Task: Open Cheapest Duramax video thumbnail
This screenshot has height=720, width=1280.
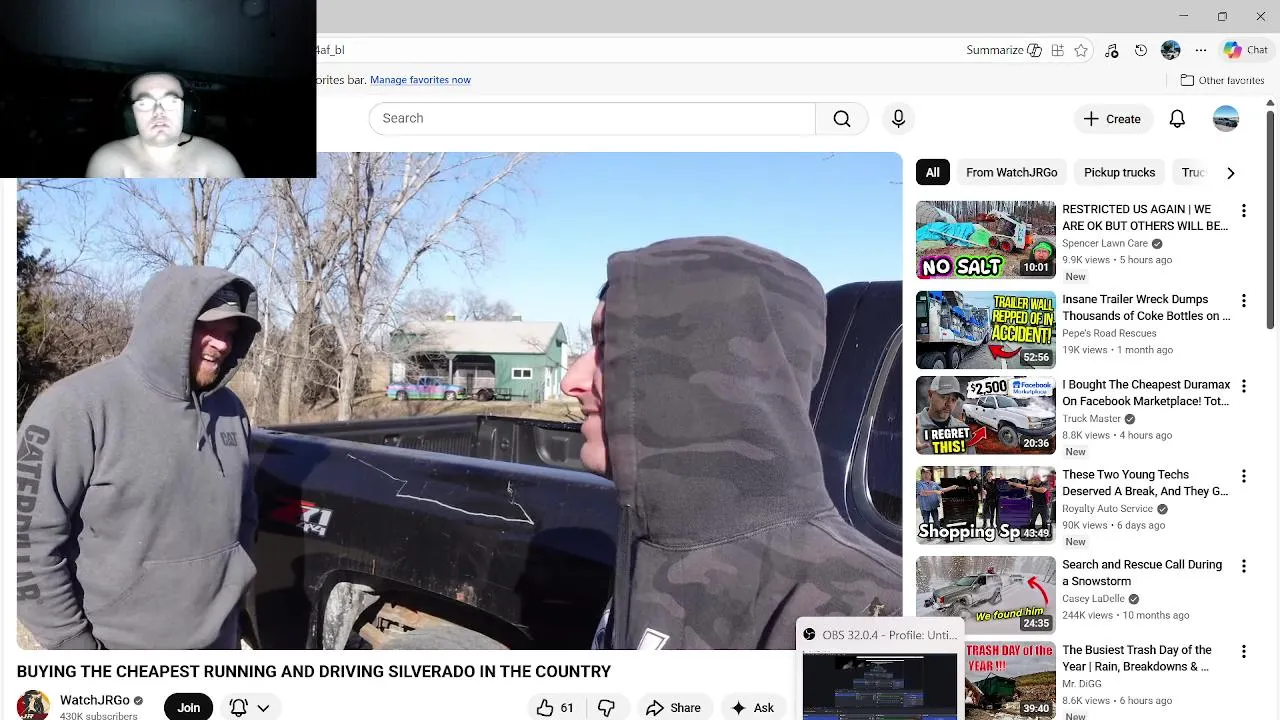Action: (x=986, y=415)
